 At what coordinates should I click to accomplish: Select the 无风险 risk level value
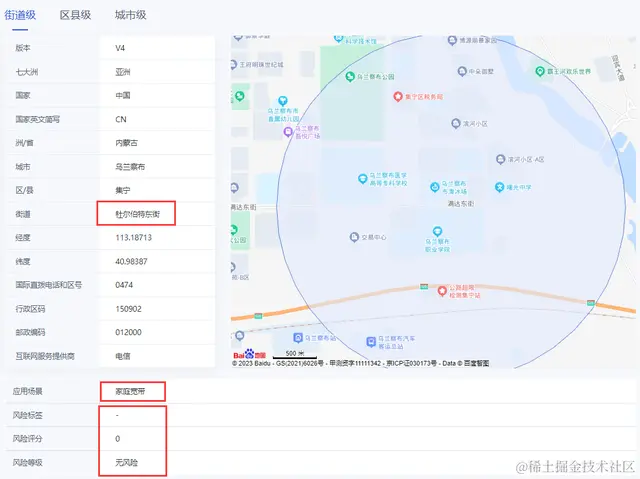tap(127, 463)
